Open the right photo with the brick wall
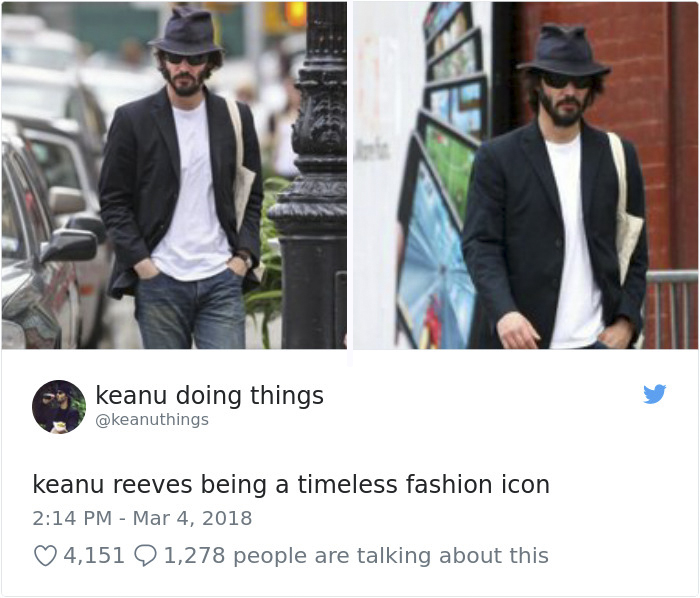700x598 pixels. click(525, 175)
